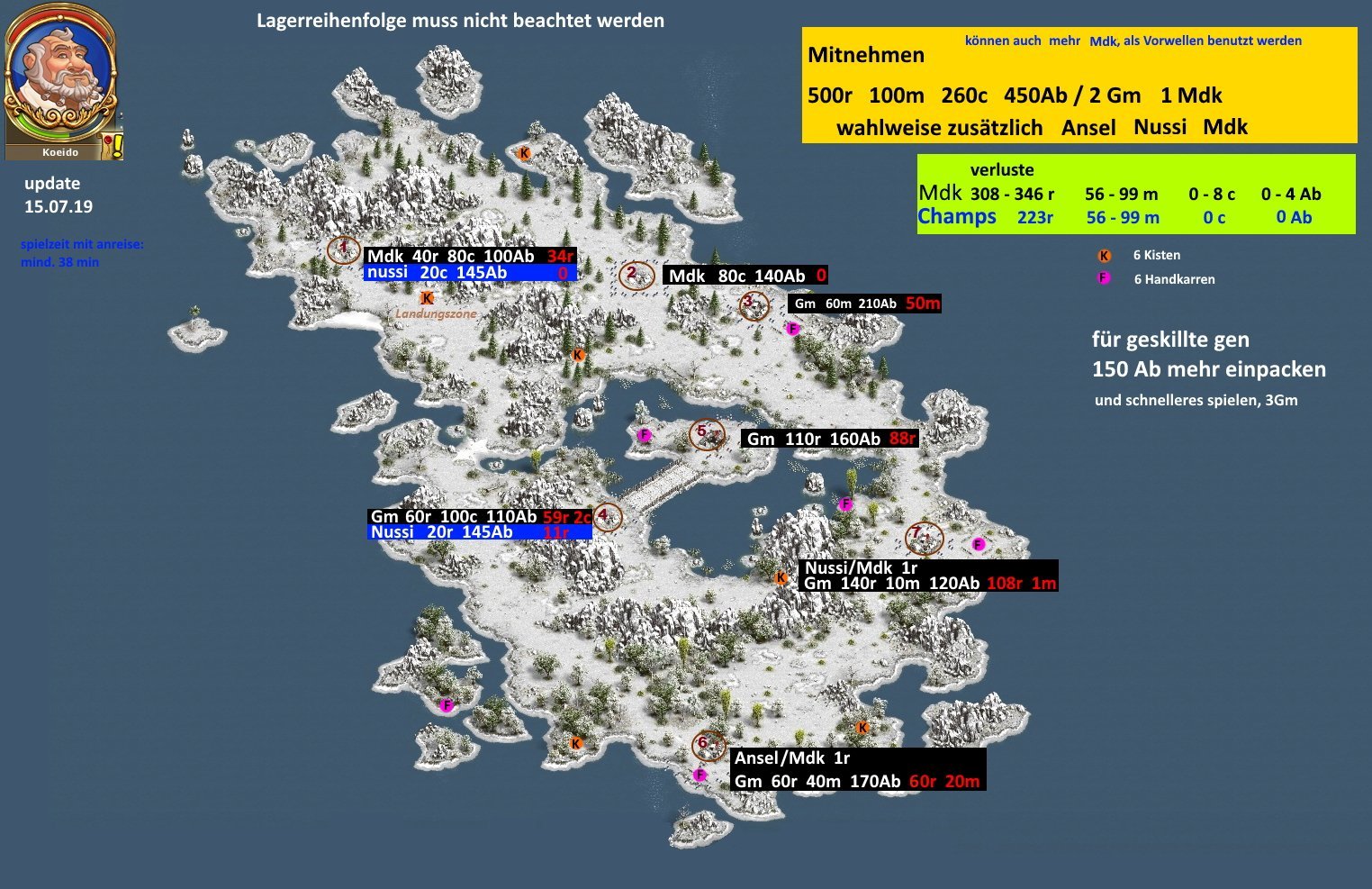Select camp 6 marker on the southern coast
Viewport: 1372px width, 889px height.
[708, 744]
